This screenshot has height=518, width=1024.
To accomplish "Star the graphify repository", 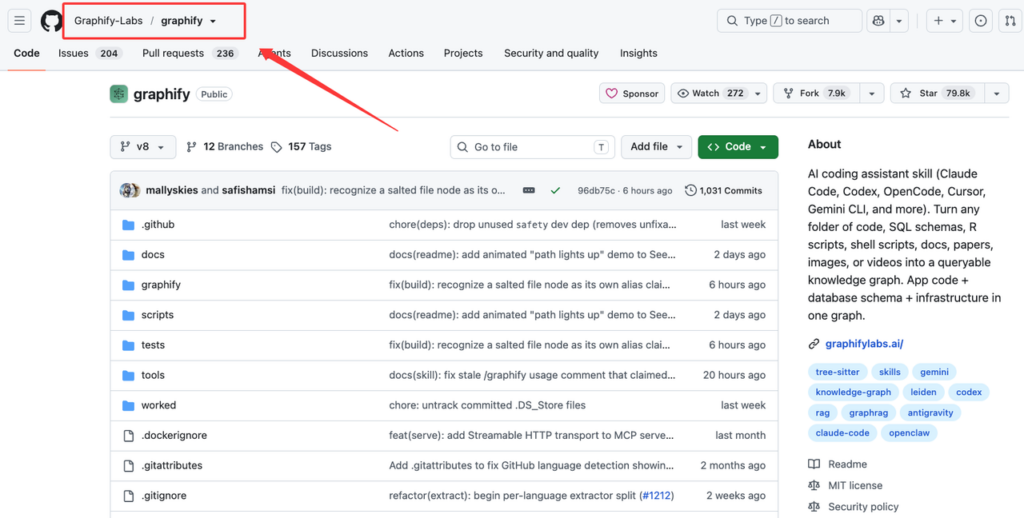I will click(937, 93).
